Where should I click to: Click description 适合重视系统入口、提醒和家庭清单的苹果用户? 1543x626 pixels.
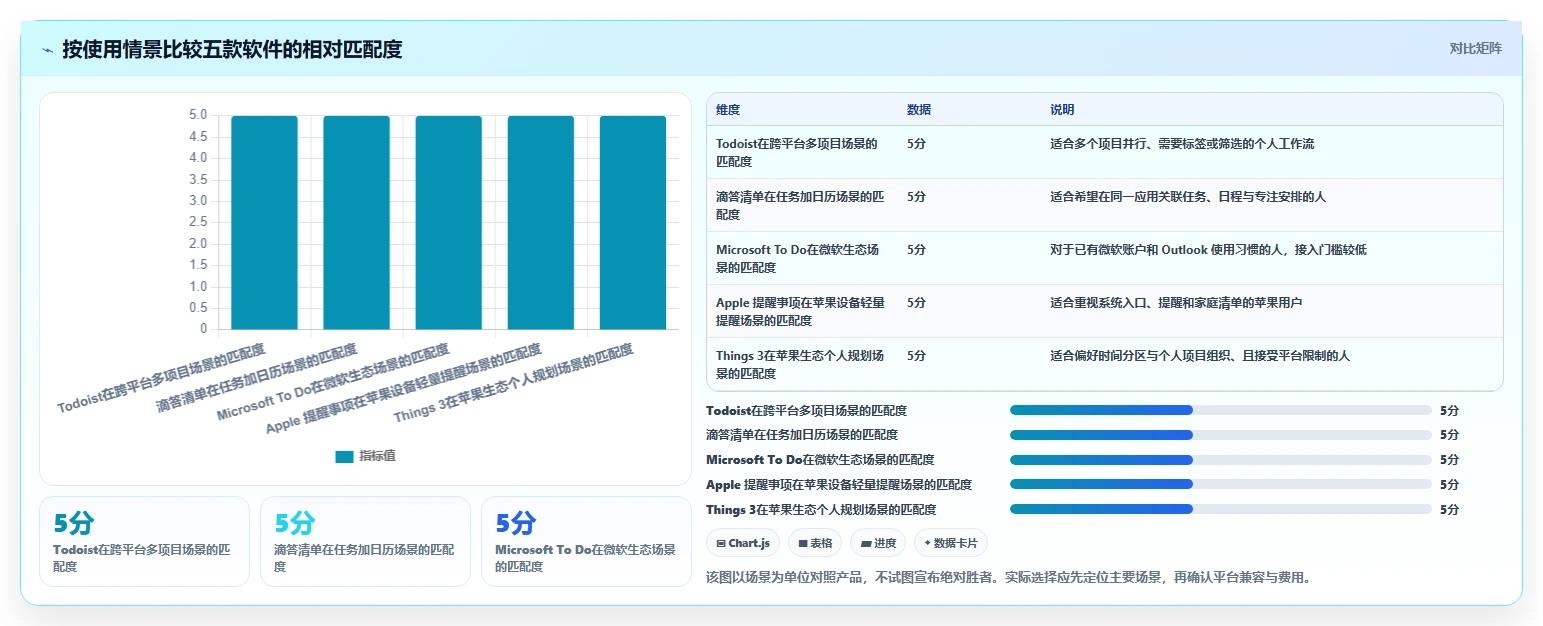point(1176,303)
